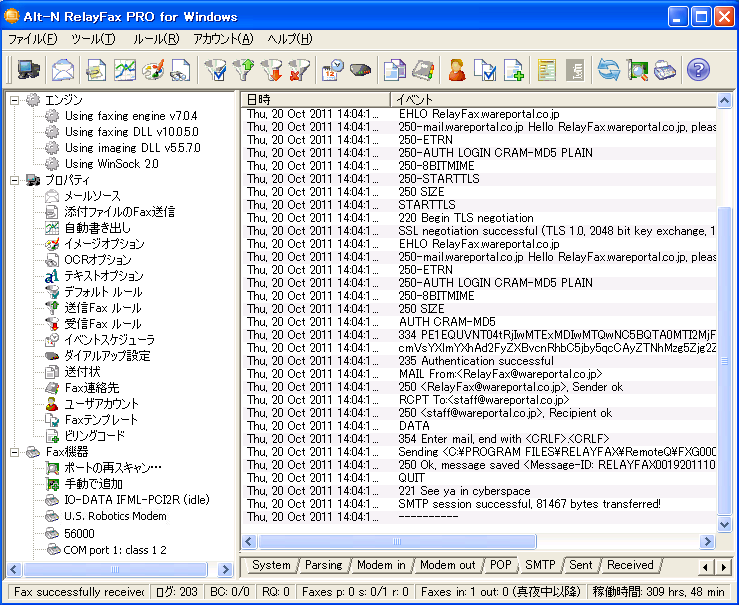Click the イベント column header
Image resolution: width=739 pixels, height=605 pixels.
(550, 99)
